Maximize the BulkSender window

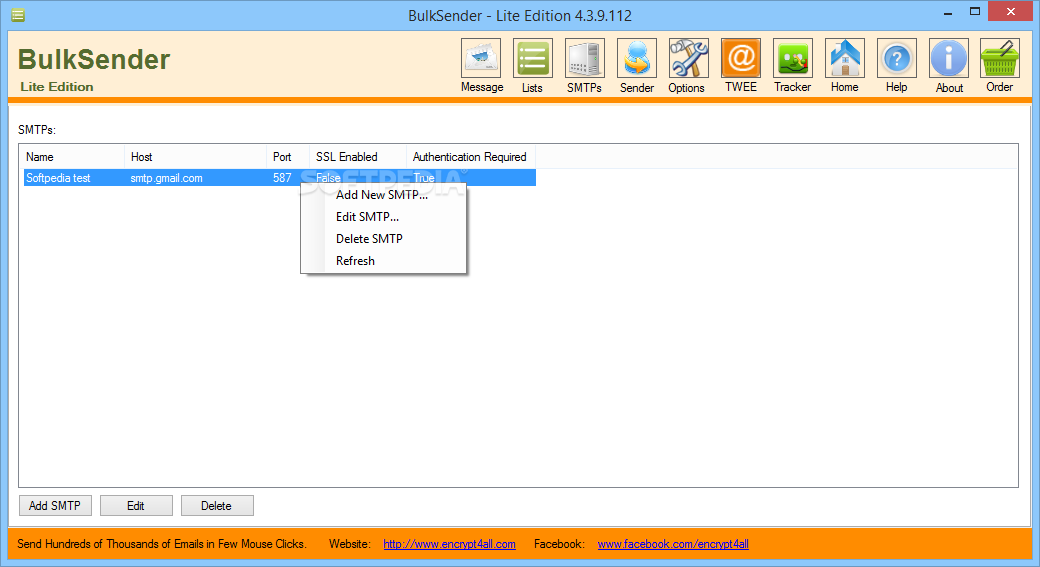974,12
